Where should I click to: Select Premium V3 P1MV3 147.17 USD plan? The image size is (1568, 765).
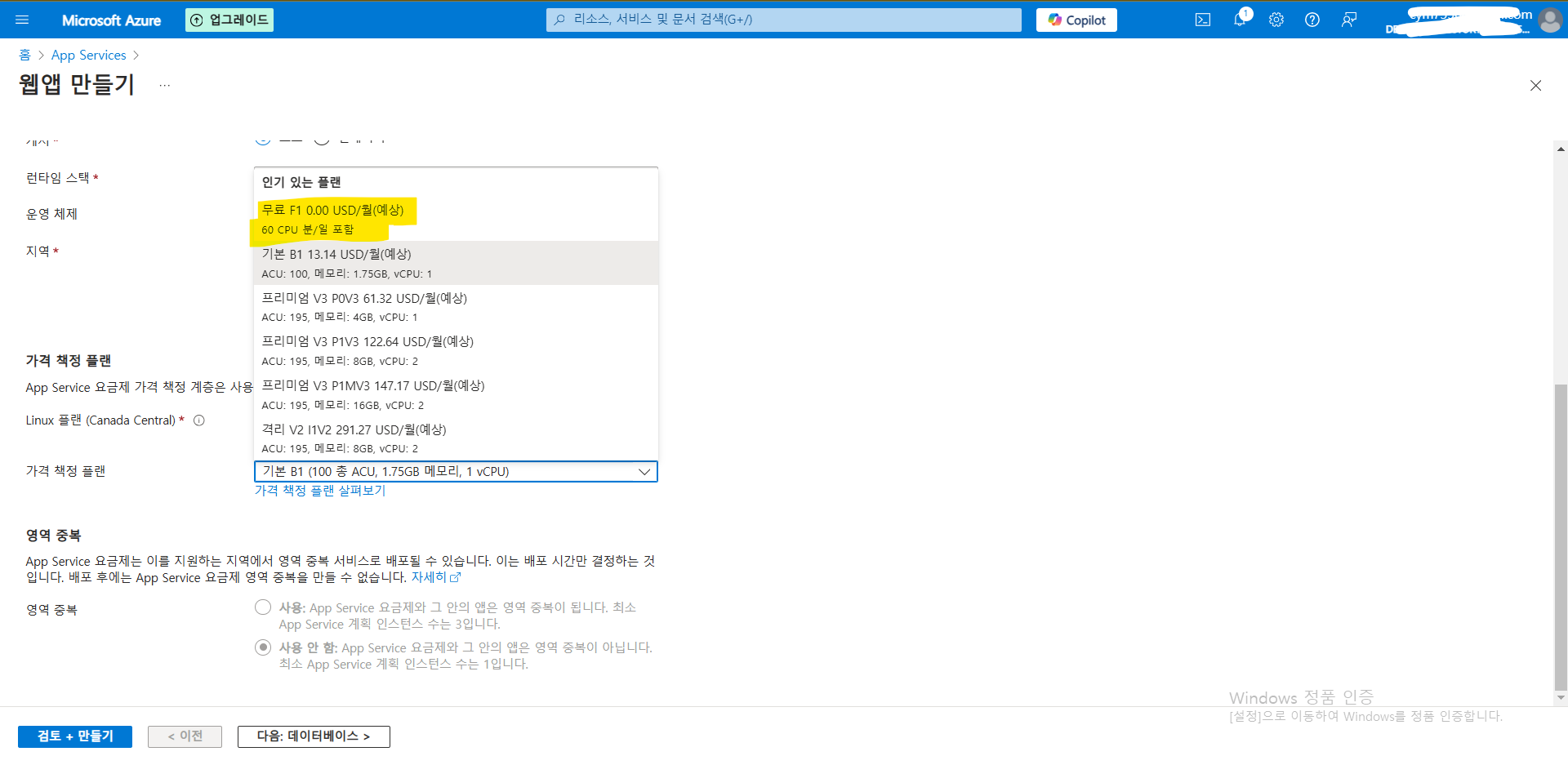456,394
